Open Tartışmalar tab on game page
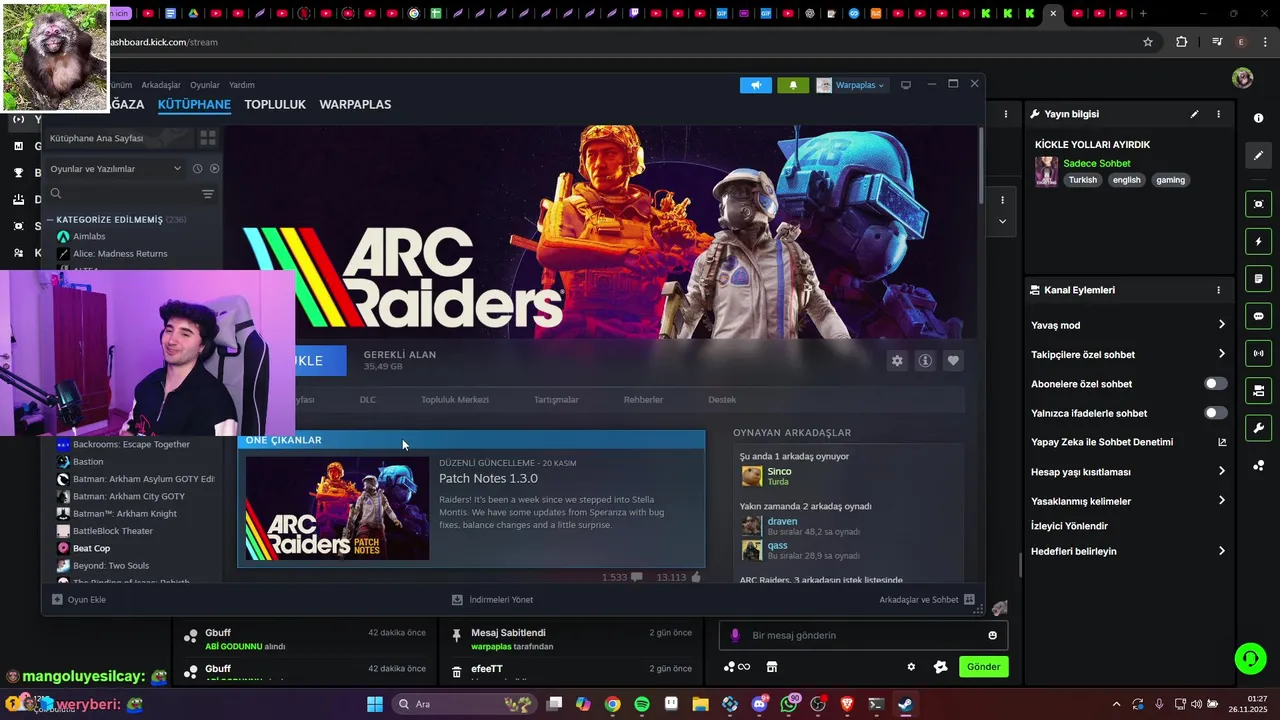Screen dimensions: 1280x720 point(556,400)
